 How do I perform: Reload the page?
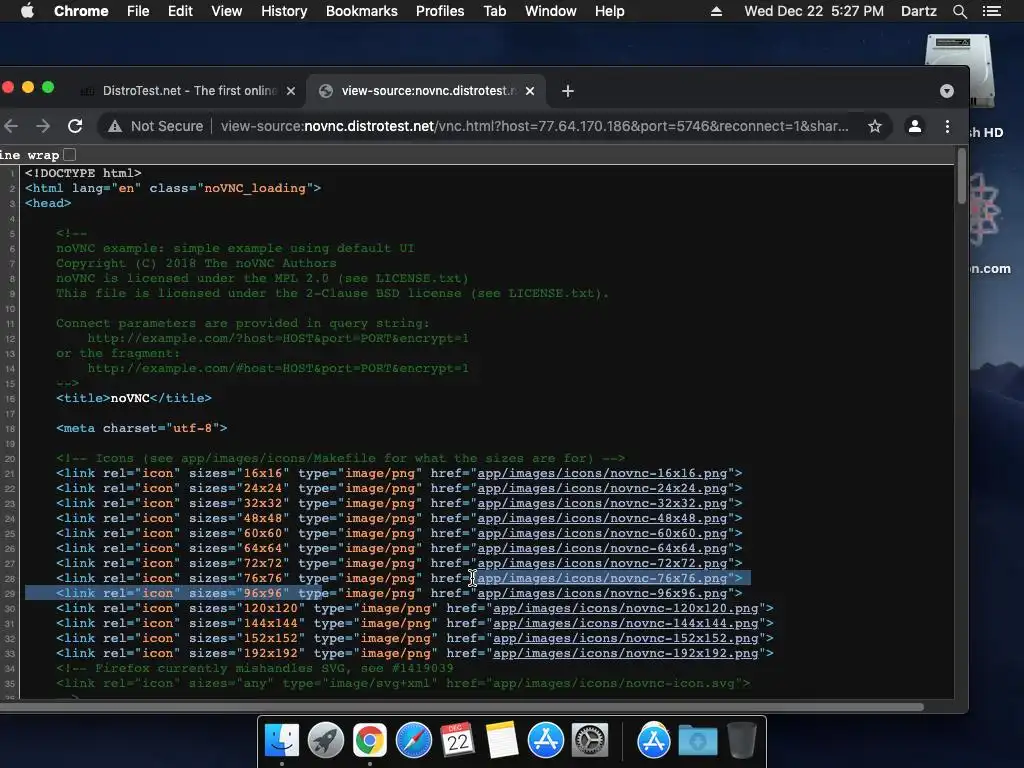click(75, 126)
